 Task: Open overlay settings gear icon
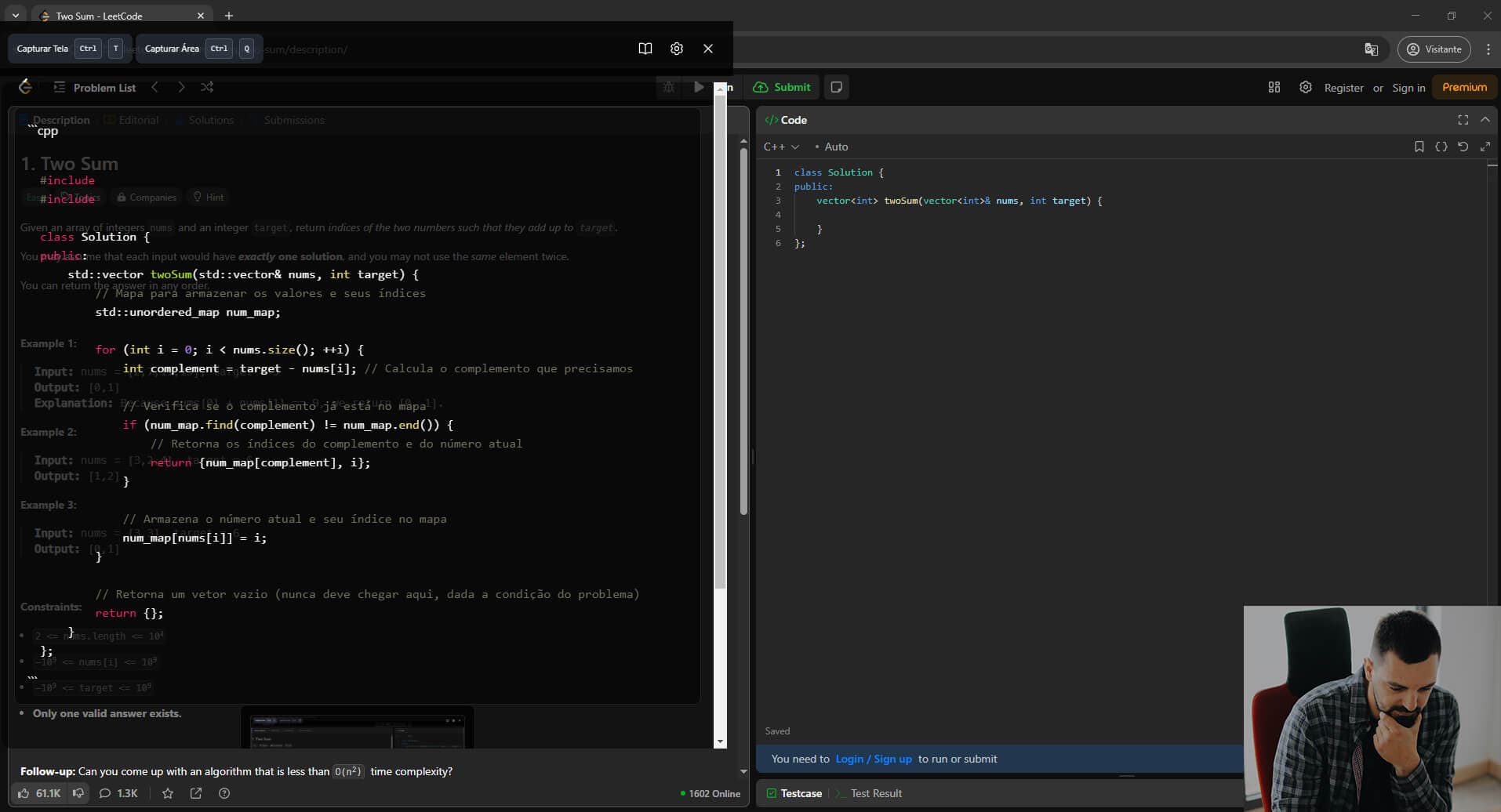tap(677, 49)
